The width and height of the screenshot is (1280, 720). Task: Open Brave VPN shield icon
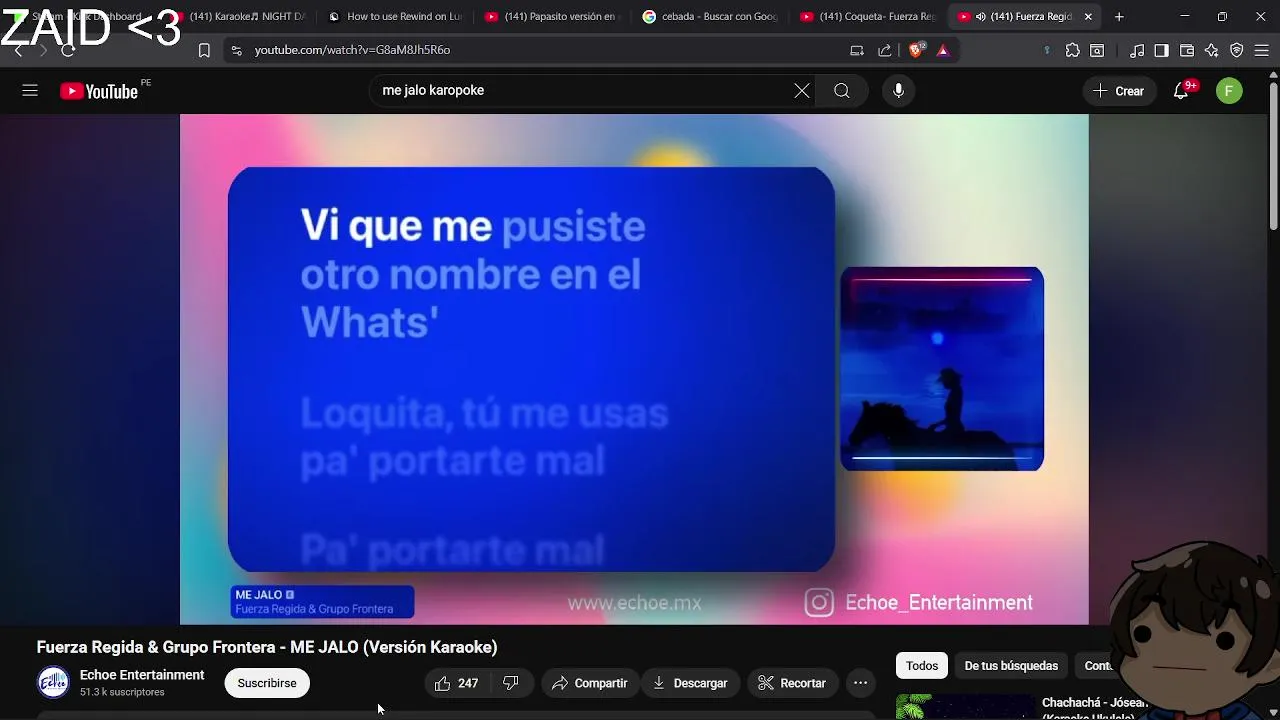coord(1237,50)
